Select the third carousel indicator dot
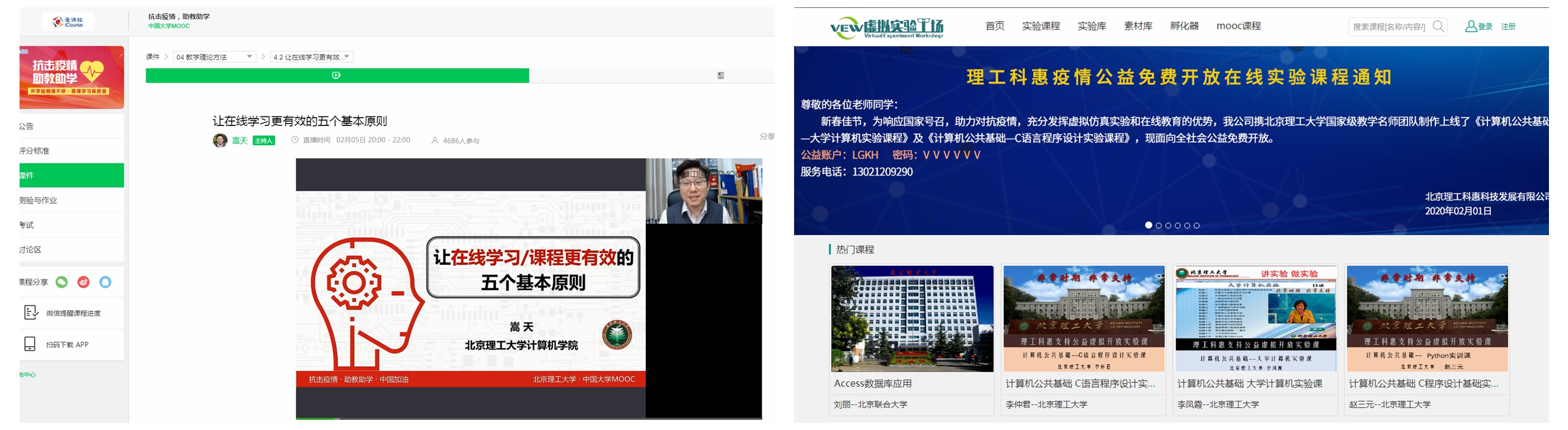The height and width of the screenshot is (430, 1568). pos(1168,226)
